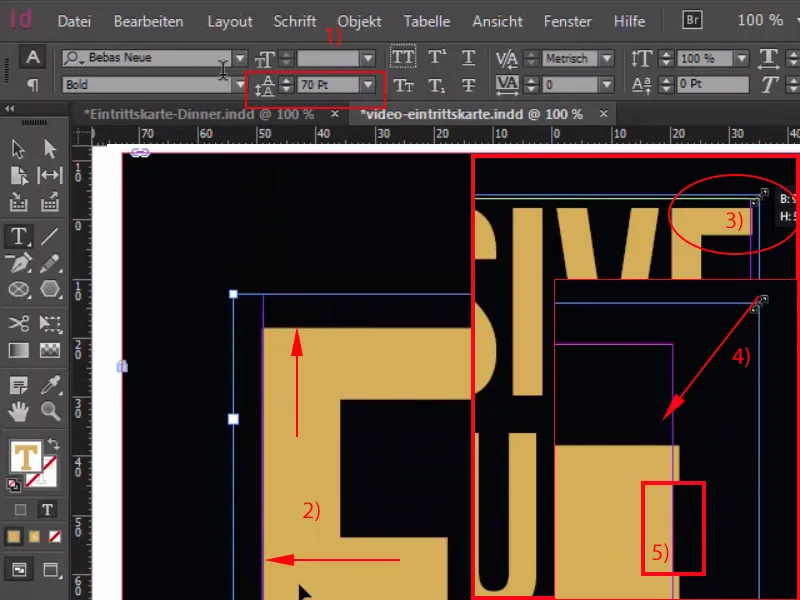Toggle Underline formatting
Viewport: 800px width, 600px height.
click(x=468, y=57)
